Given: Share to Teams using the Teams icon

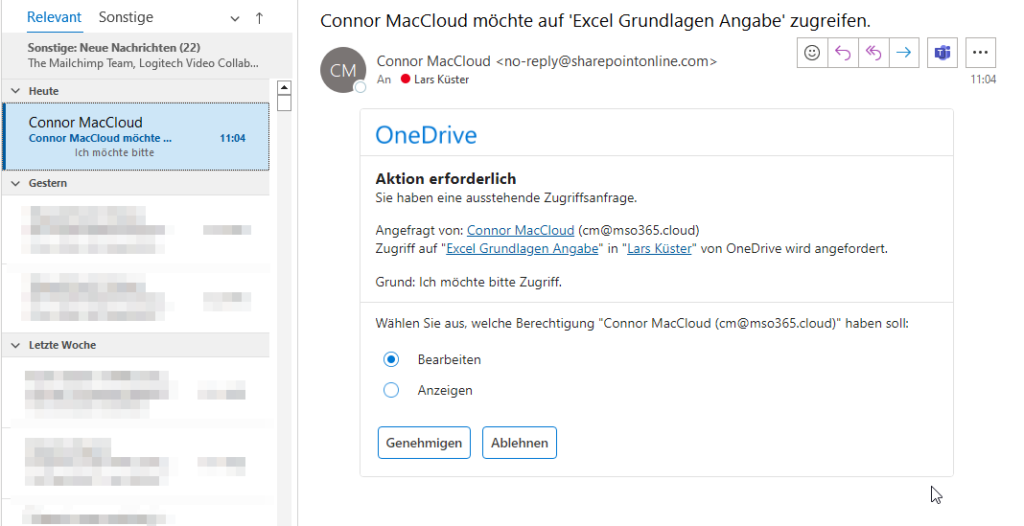Looking at the screenshot, I should pyautogui.click(x=942, y=53).
